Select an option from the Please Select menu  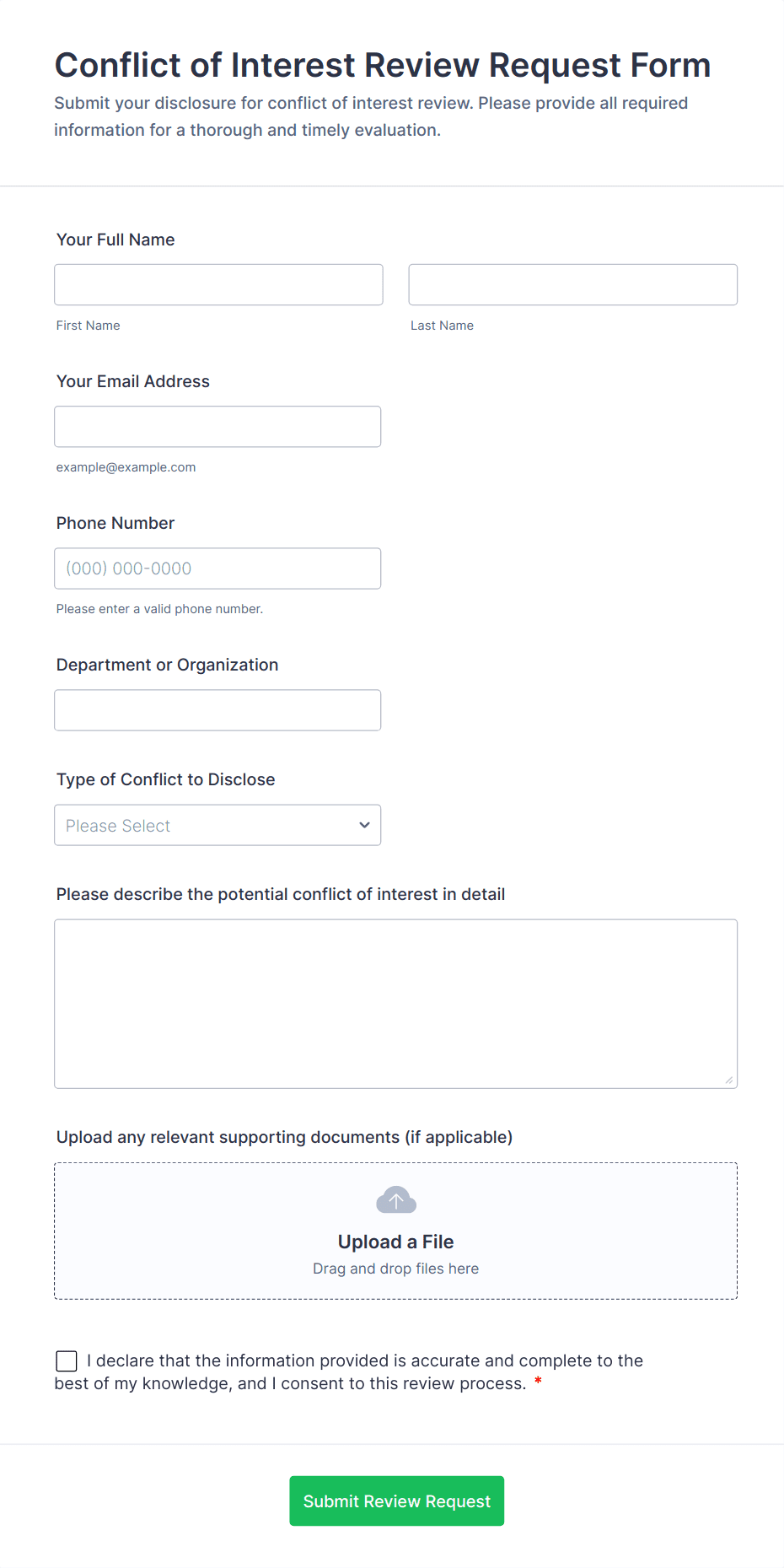[217, 825]
